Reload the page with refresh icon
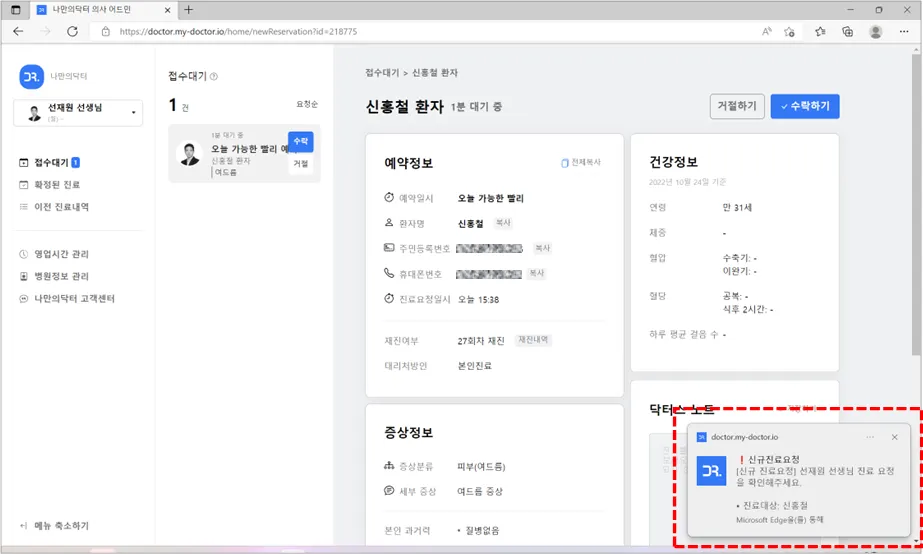The height and width of the screenshot is (554, 923). click(72, 31)
